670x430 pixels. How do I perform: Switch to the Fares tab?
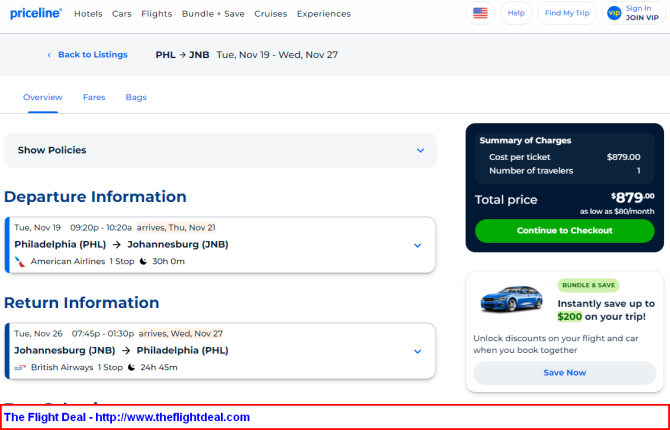pyautogui.click(x=94, y=97)
